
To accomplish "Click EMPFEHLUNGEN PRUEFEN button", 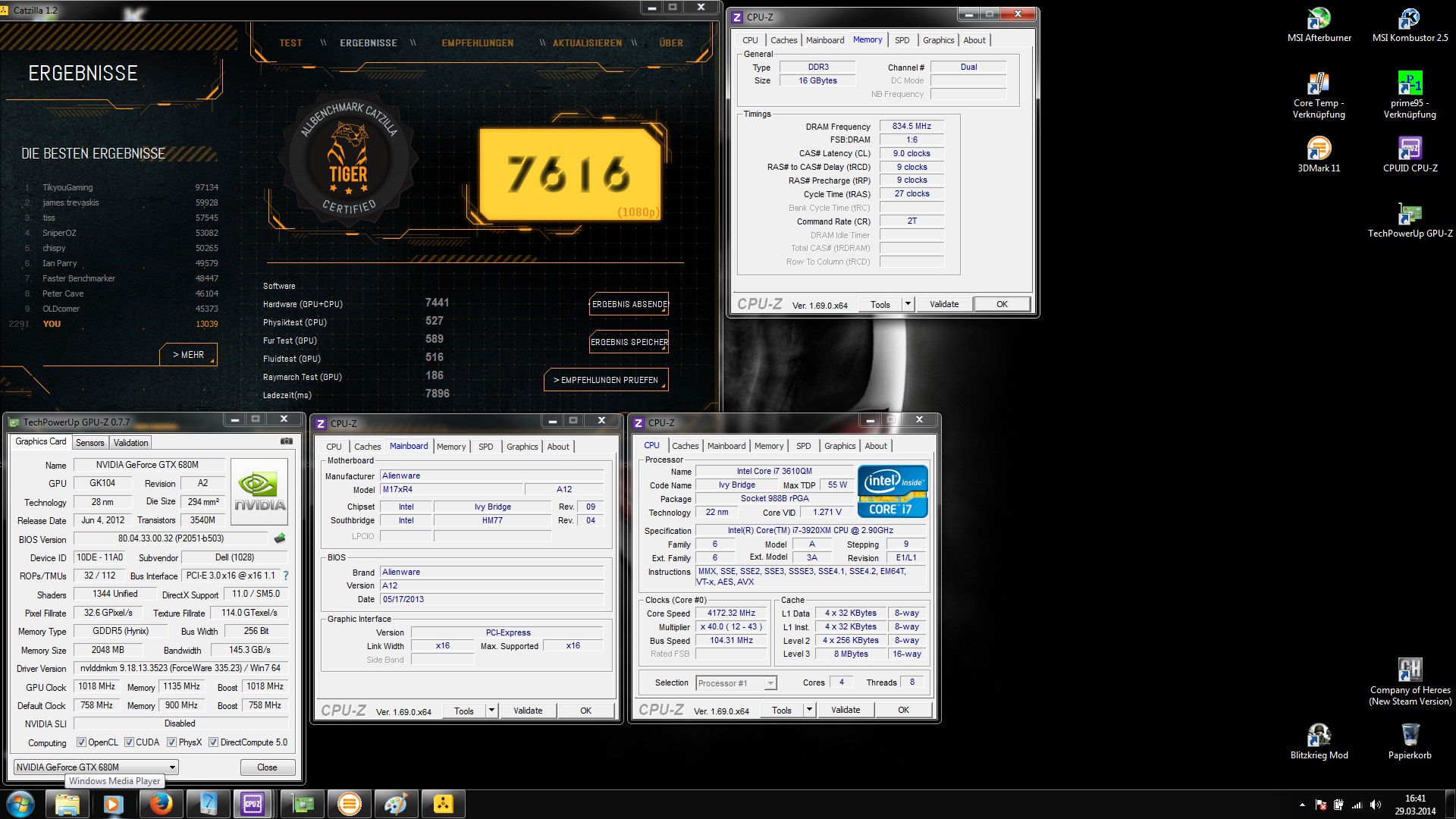I will click(606, 380).
